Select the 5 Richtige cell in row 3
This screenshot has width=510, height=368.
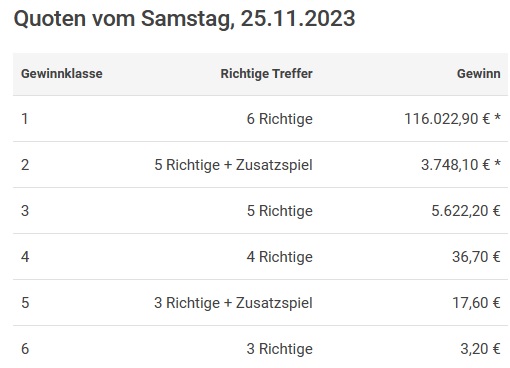[x=280, y=211]
